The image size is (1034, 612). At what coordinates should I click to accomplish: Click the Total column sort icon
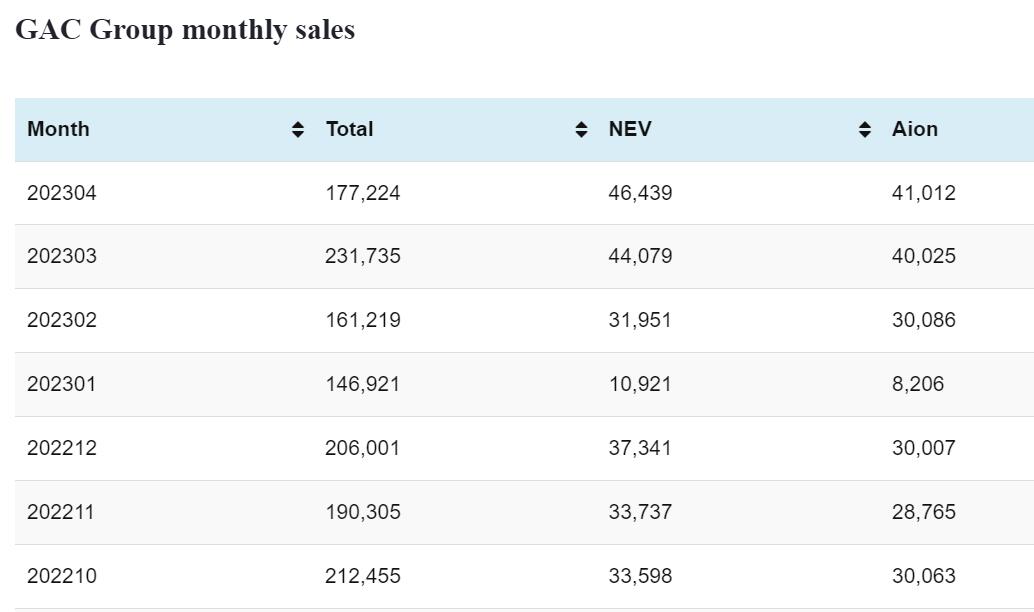pyautogui.click(x=581, y=130)
